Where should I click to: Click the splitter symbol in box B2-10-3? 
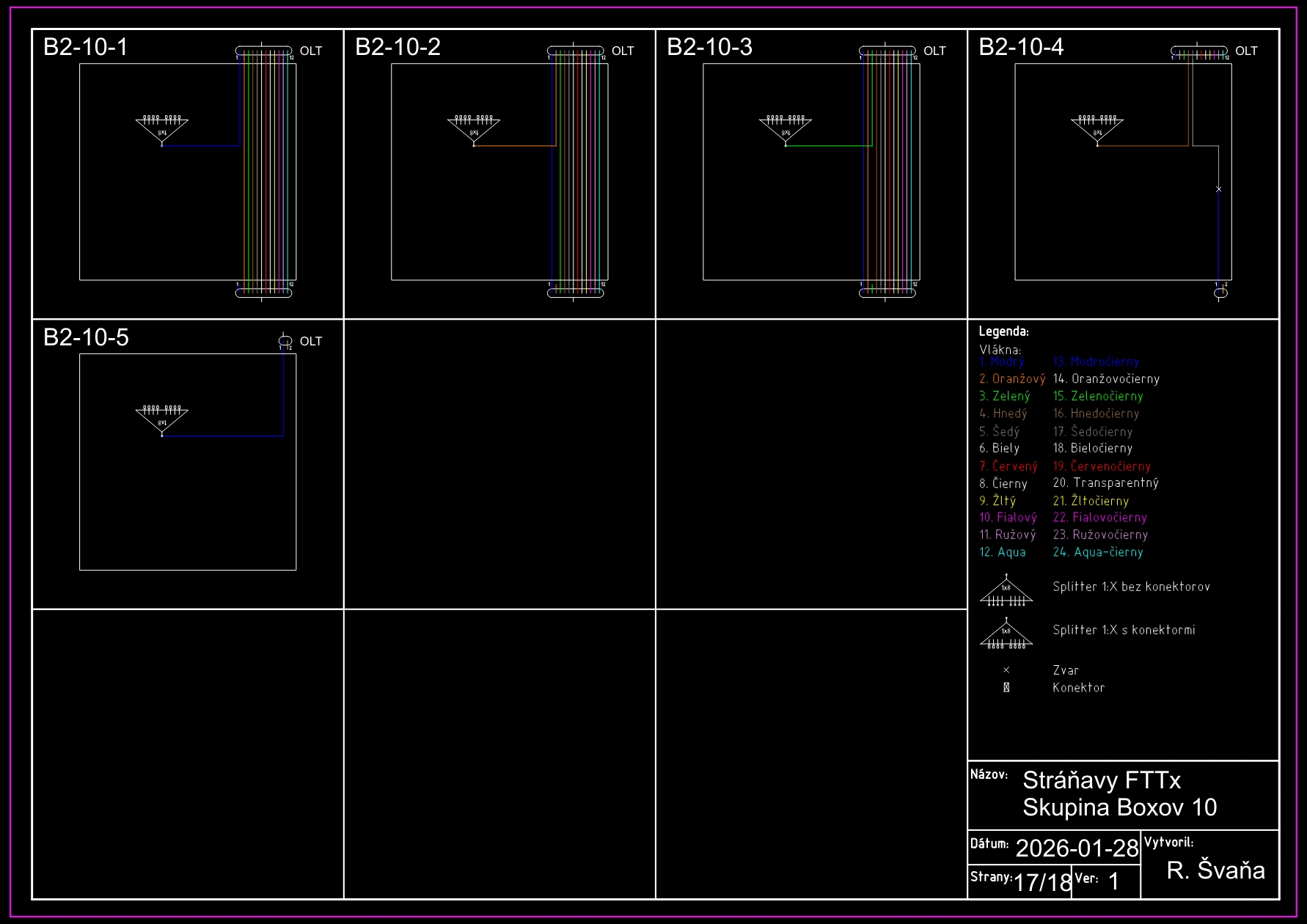[x=786, y=129]
